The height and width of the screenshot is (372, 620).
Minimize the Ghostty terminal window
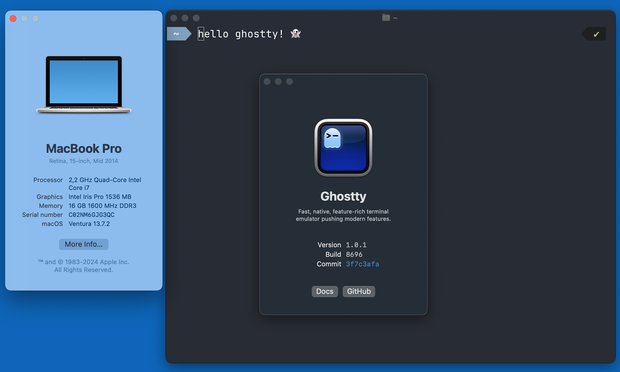tap(185, 18)
